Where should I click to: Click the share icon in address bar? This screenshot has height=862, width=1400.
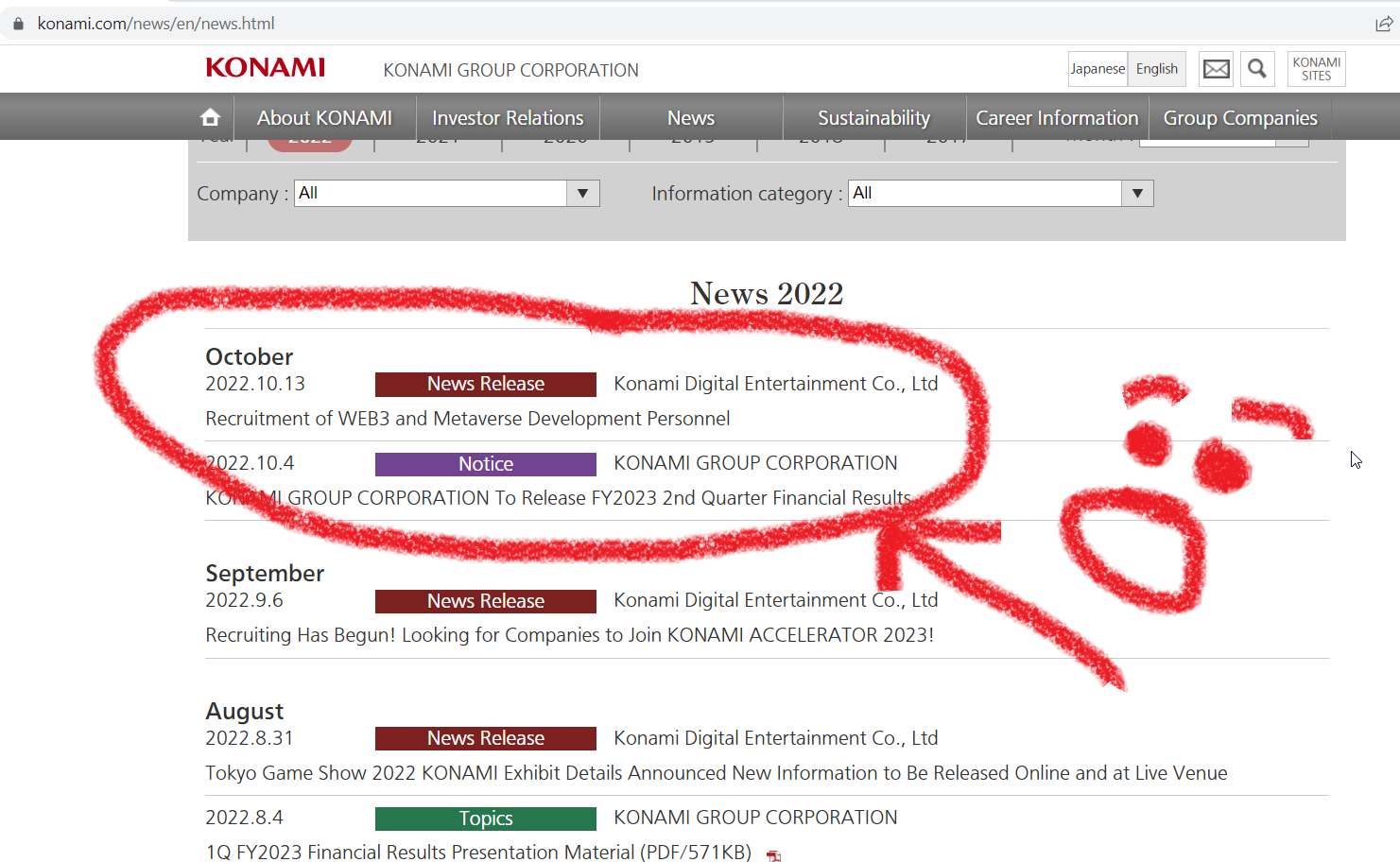coord(1384,24)
